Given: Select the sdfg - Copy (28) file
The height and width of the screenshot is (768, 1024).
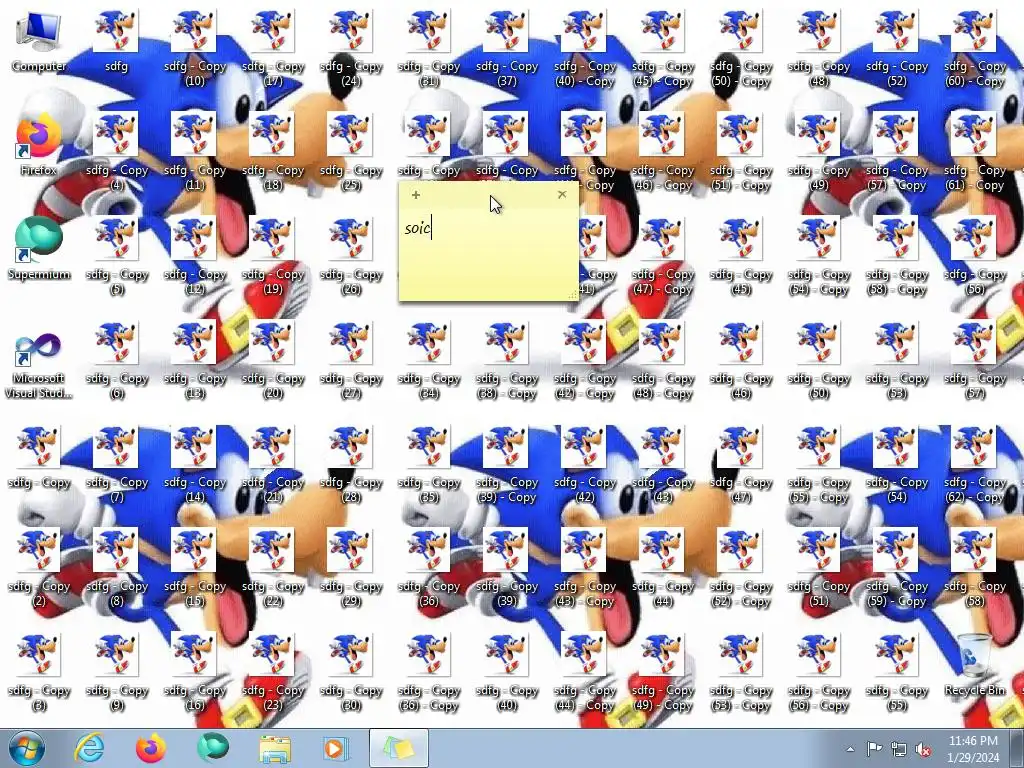Looking at the screenshot, I should click(x=350, y=464).
